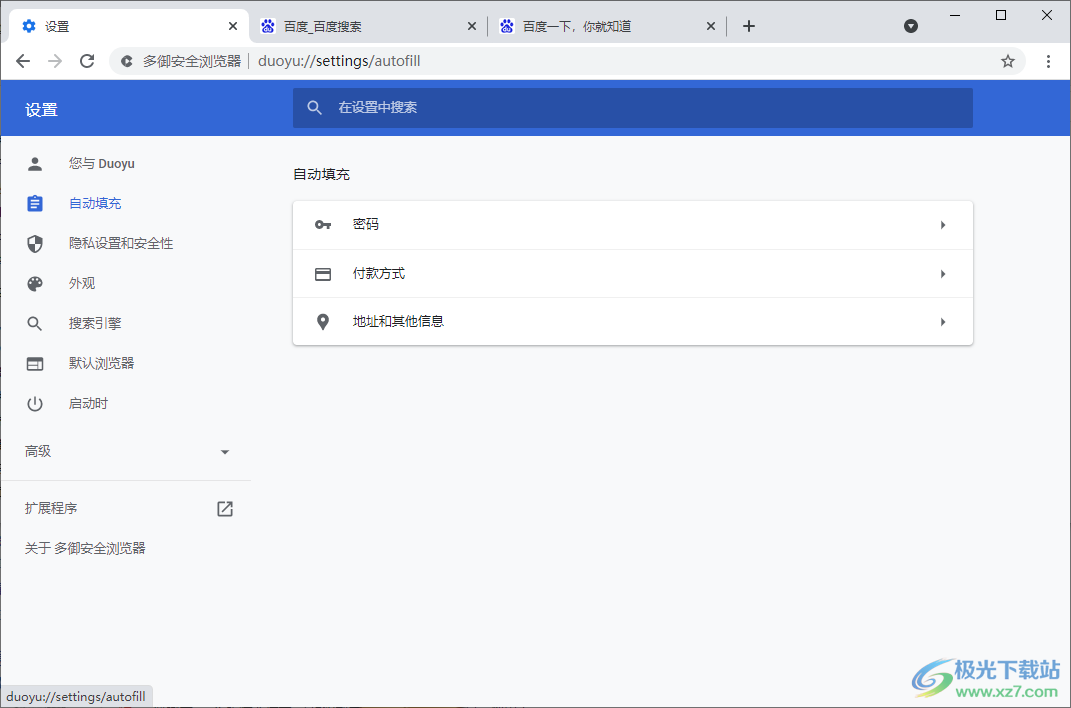Open the three-dot browser menu
The height and width of the screenshot is (708, 1071).
point(1048,61)
